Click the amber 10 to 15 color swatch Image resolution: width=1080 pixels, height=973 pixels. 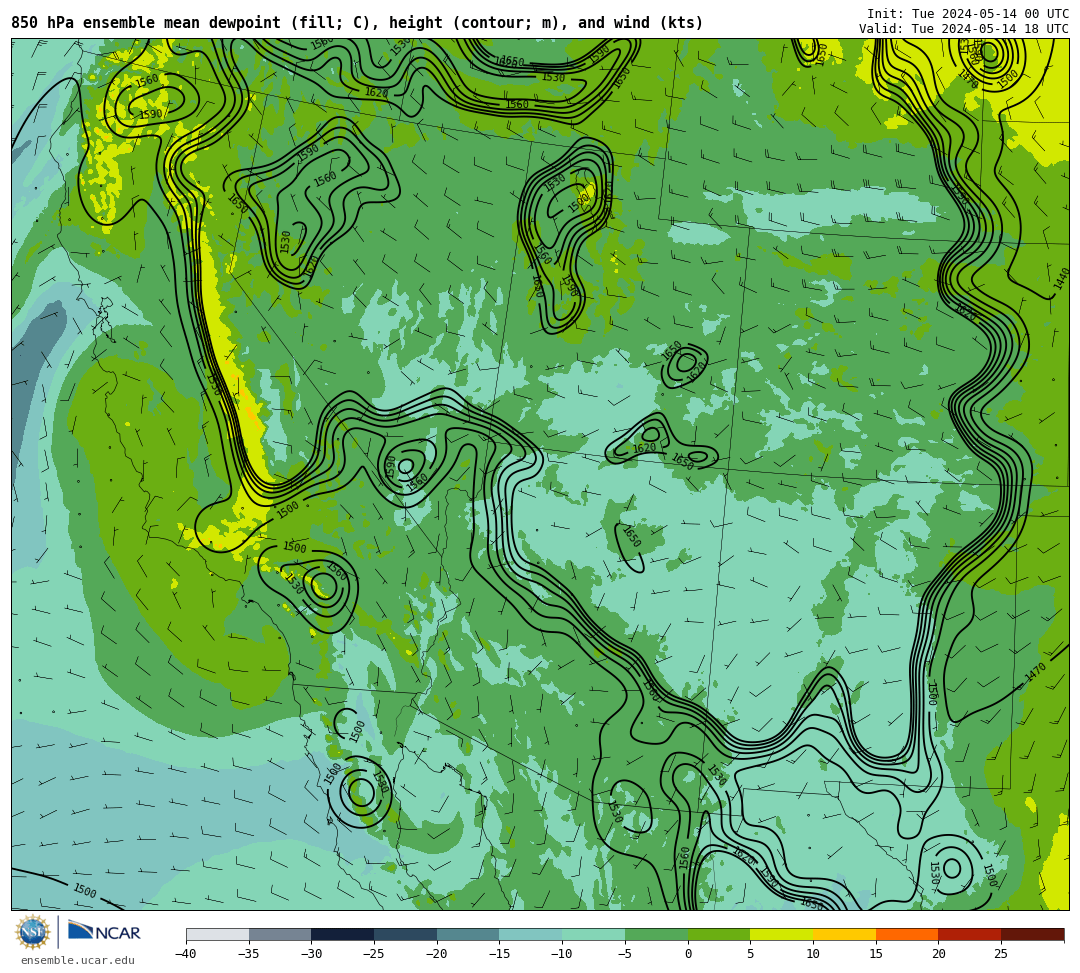pyautogui.click(x=844, y=934)
